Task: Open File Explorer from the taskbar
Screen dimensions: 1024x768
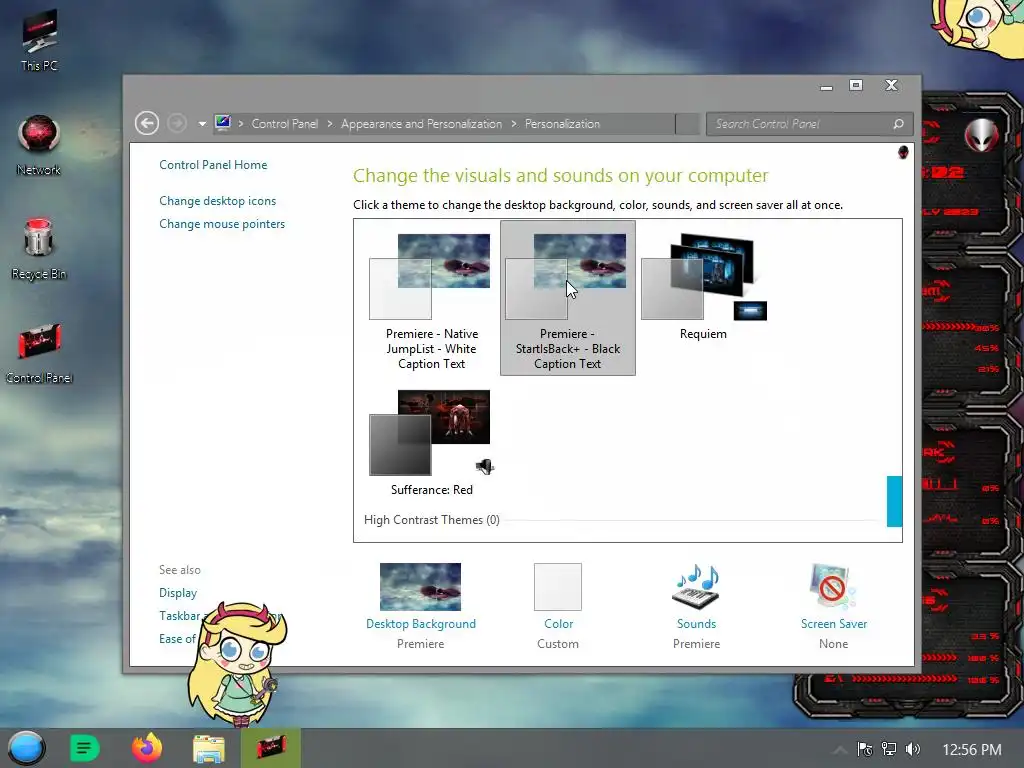Action: pos(208,748)
